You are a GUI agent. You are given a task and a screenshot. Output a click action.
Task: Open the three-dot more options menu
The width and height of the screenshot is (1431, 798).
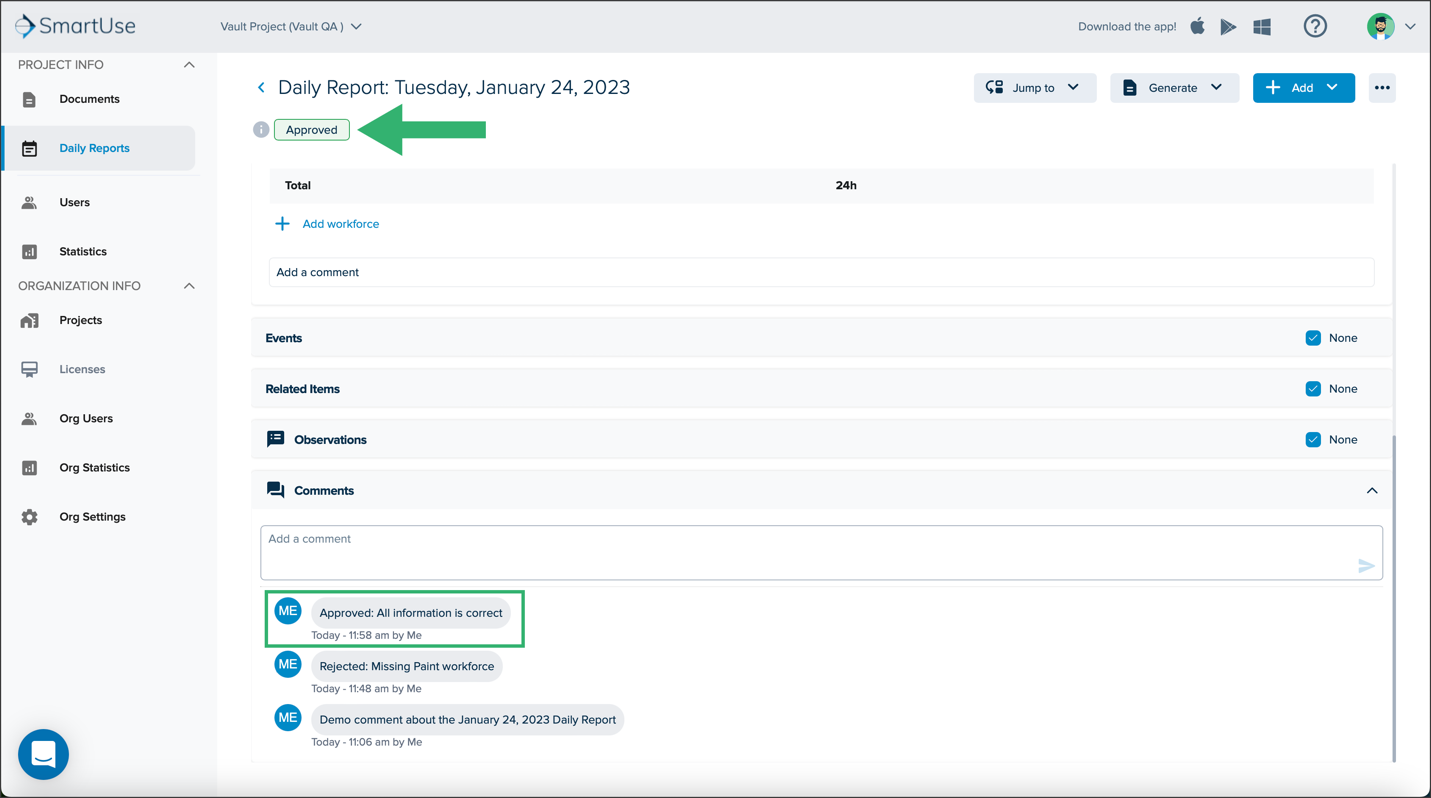click(1382, 88)
